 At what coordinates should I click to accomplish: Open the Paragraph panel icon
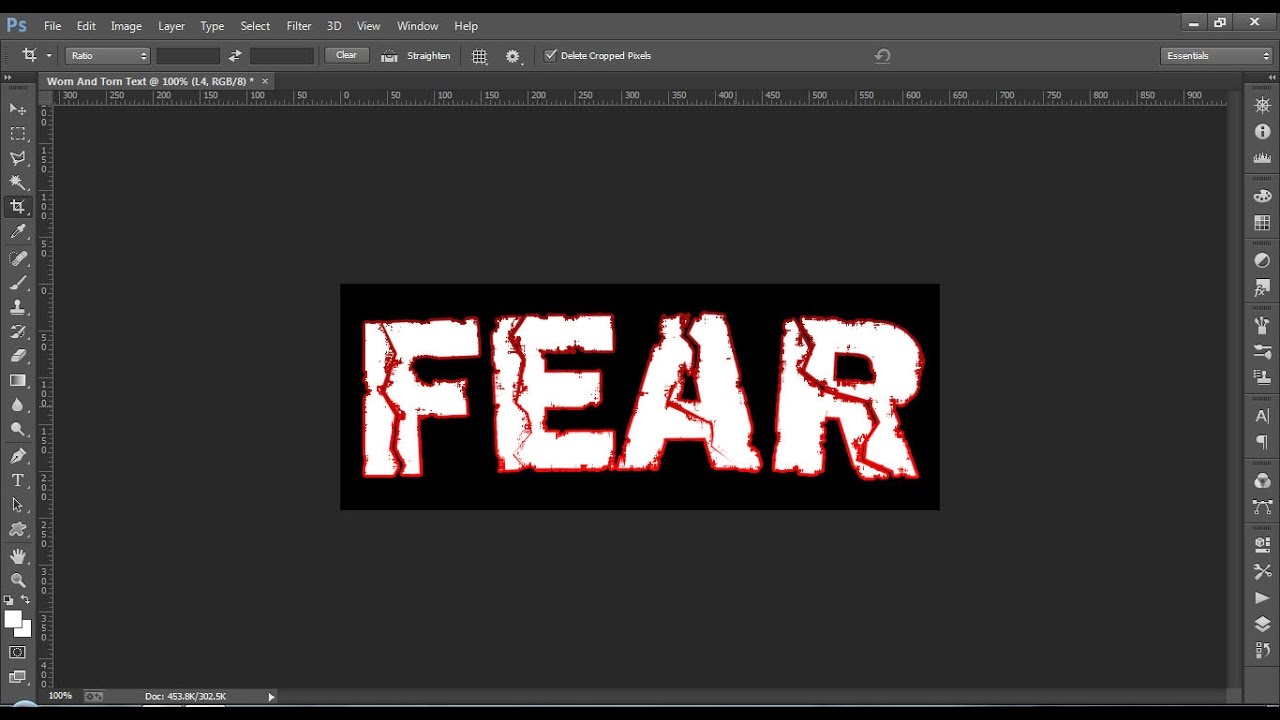click(1262, 442)
